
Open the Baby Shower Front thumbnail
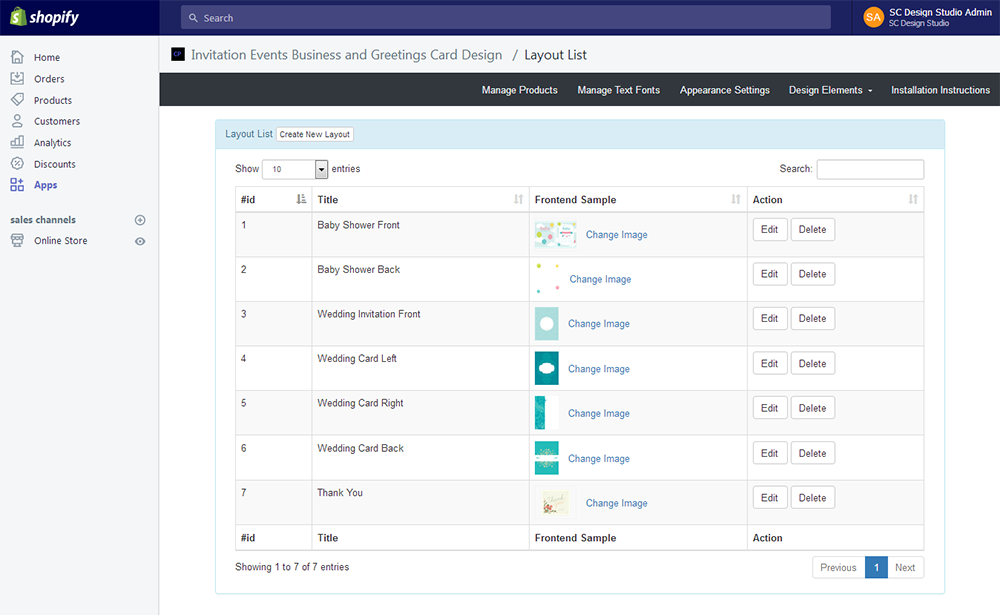tap(555, 235)
